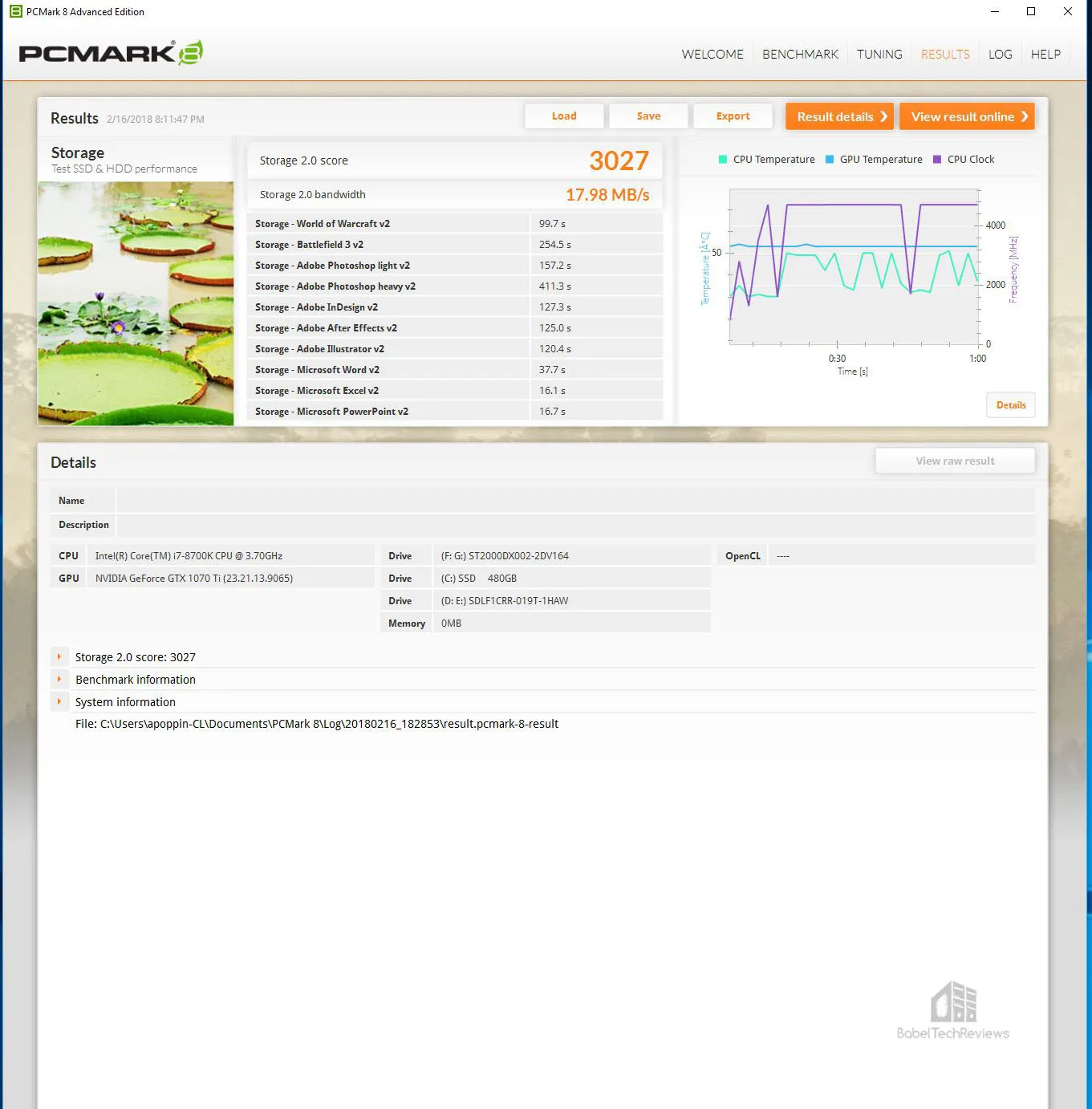The image size is (1092, 1109).
Task: Select the Adobe After Effects v2 row
Action: [455, 328]
